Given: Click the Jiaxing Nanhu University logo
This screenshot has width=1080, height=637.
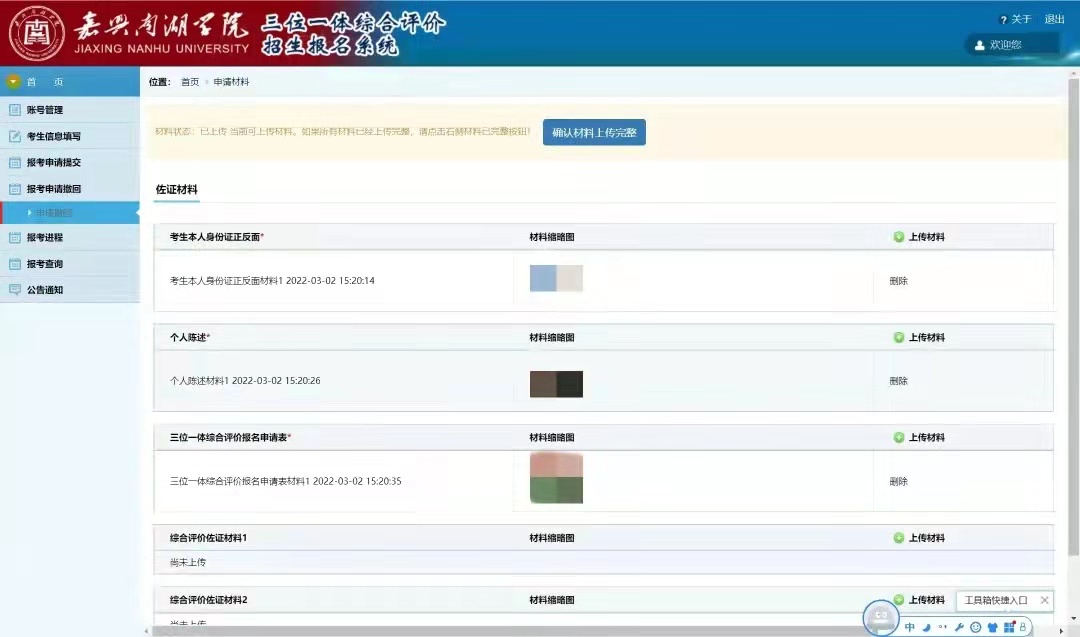Looking at the screenshot, I should [37, 33].
